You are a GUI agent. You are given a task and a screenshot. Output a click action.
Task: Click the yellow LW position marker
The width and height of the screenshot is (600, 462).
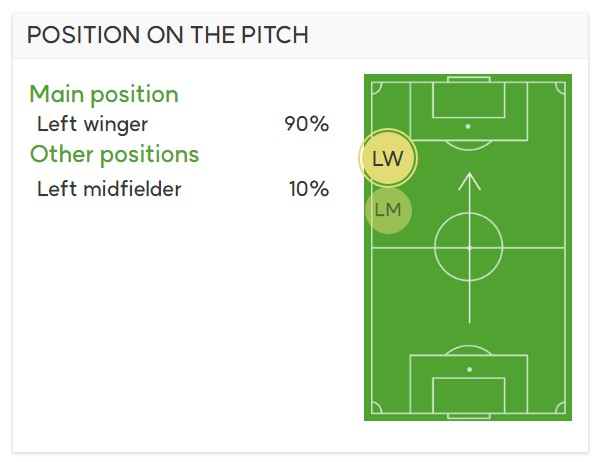click(x=388, y=158)
